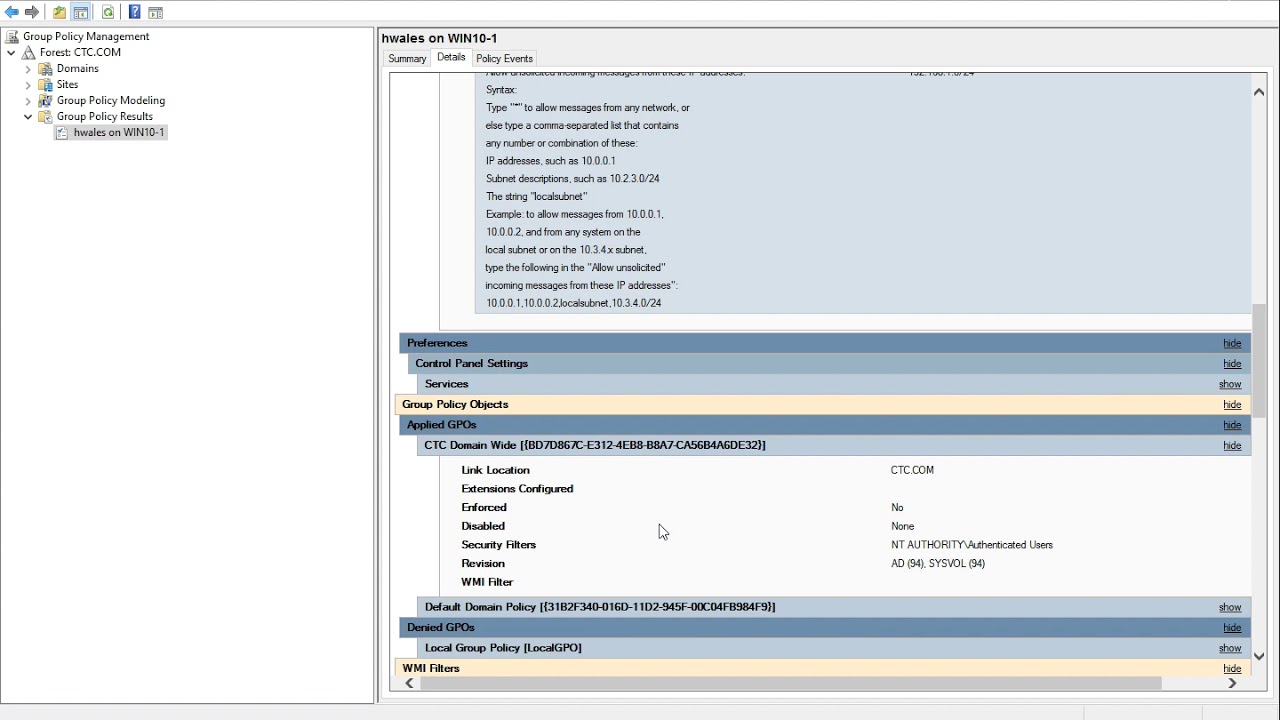Switch to the Summary tab
The width and height of the screenshot is (1280, 720).
pyautogui.click(x=407, y=59)
